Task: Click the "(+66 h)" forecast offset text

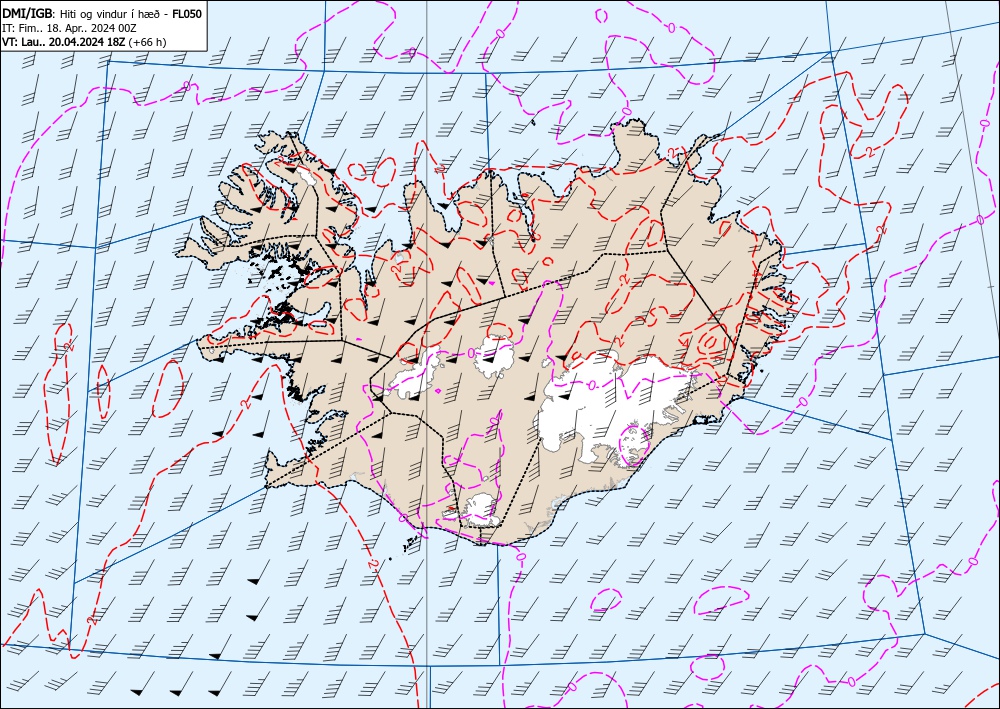Action: [x=147, y=42]
